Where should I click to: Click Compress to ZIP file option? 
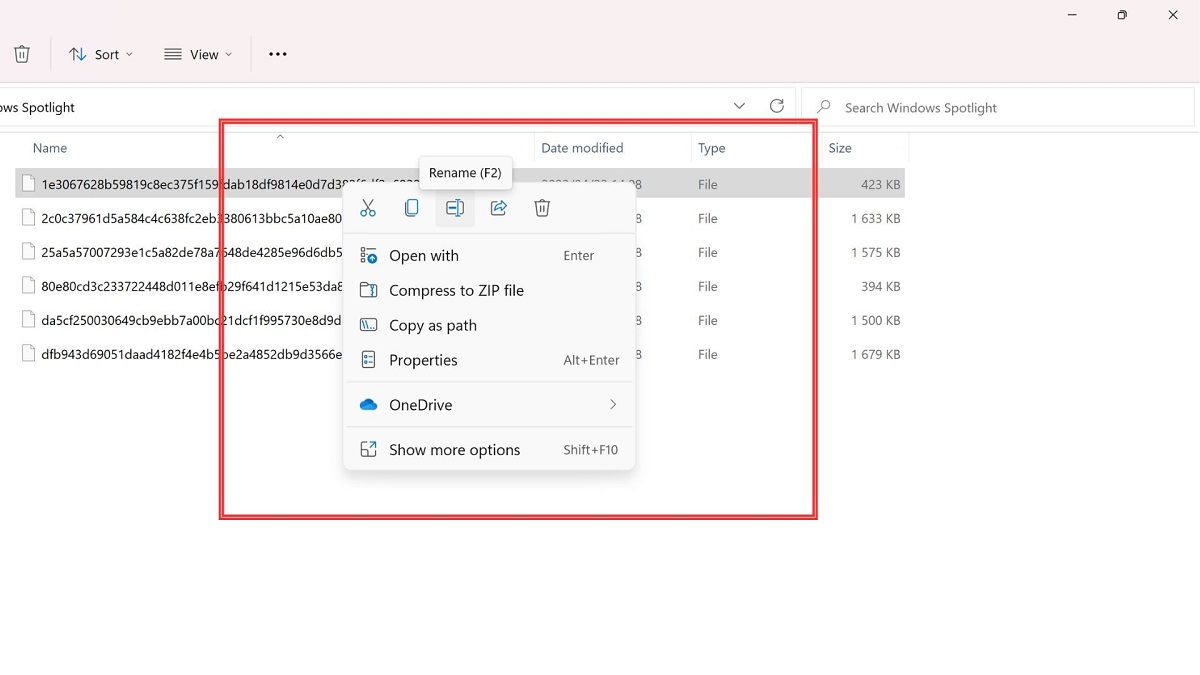tap(455, 290)
